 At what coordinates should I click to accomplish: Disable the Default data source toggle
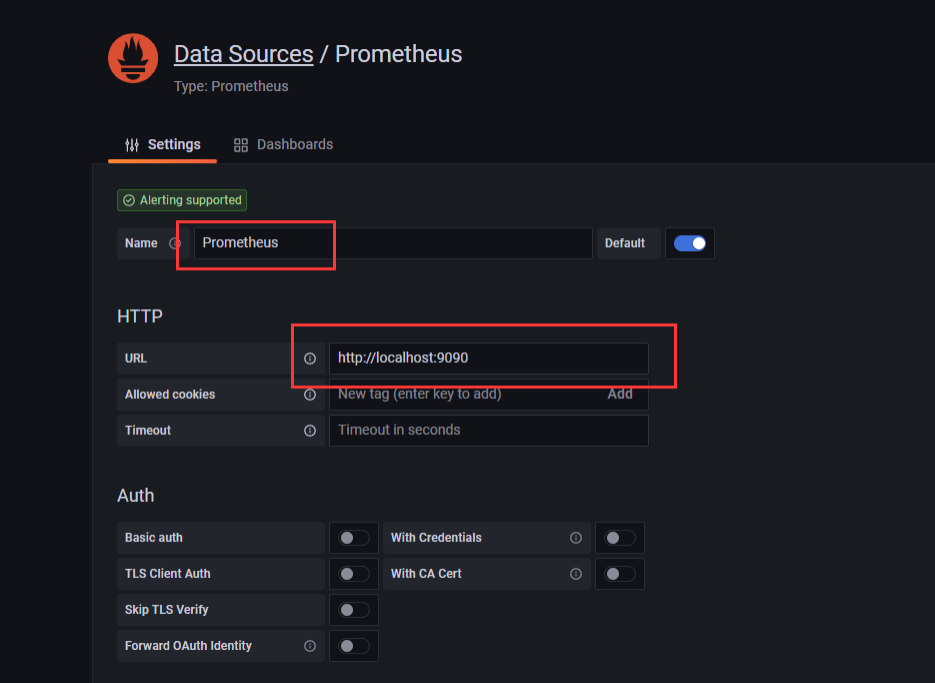coord(690,243)
